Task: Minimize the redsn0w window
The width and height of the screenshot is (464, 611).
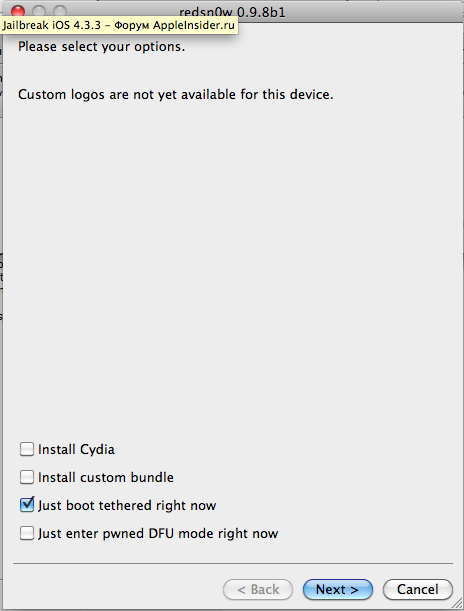Action: [x=39, y=11]
